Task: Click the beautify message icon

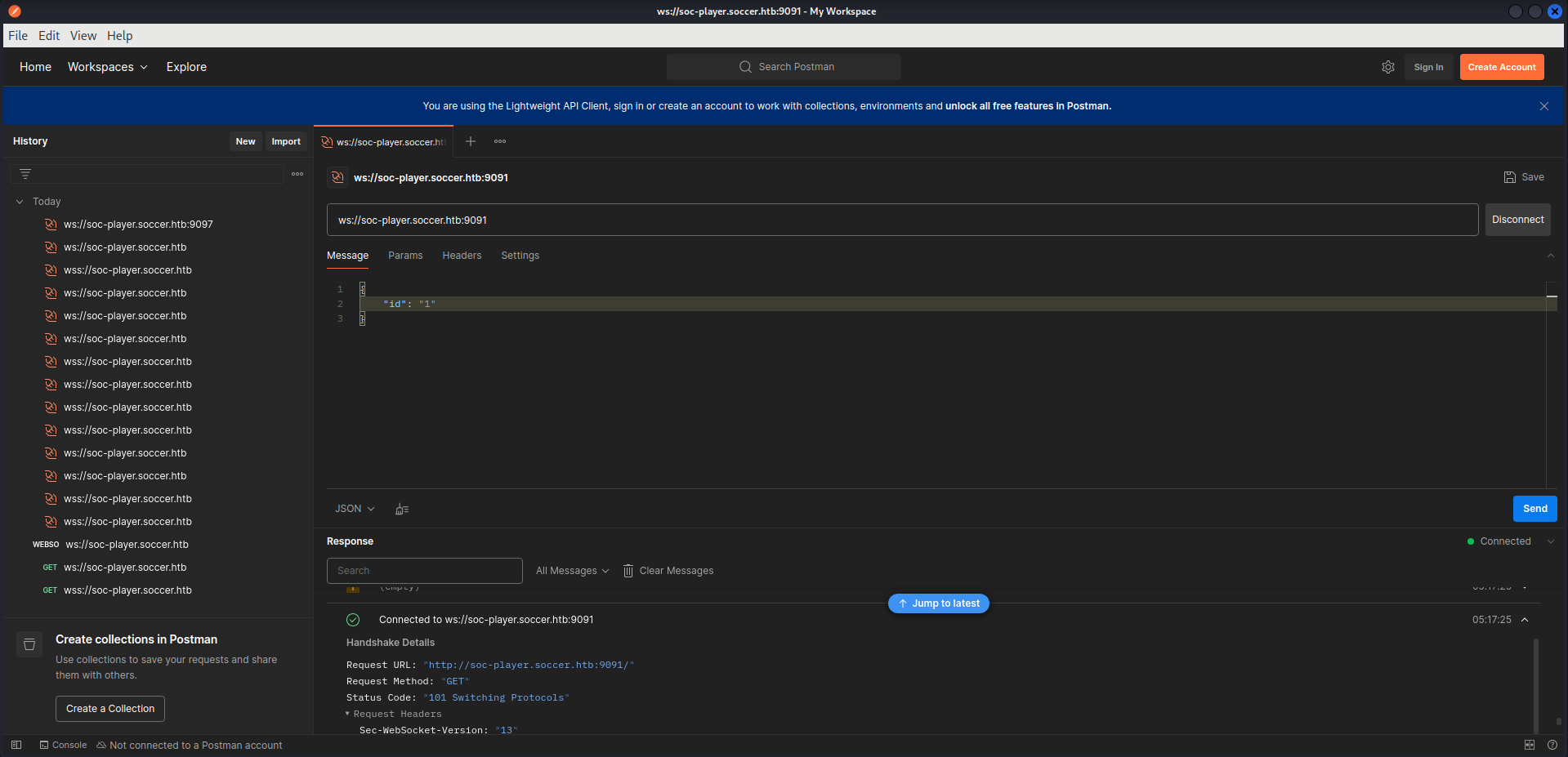Action: click(x=401, y=509)
